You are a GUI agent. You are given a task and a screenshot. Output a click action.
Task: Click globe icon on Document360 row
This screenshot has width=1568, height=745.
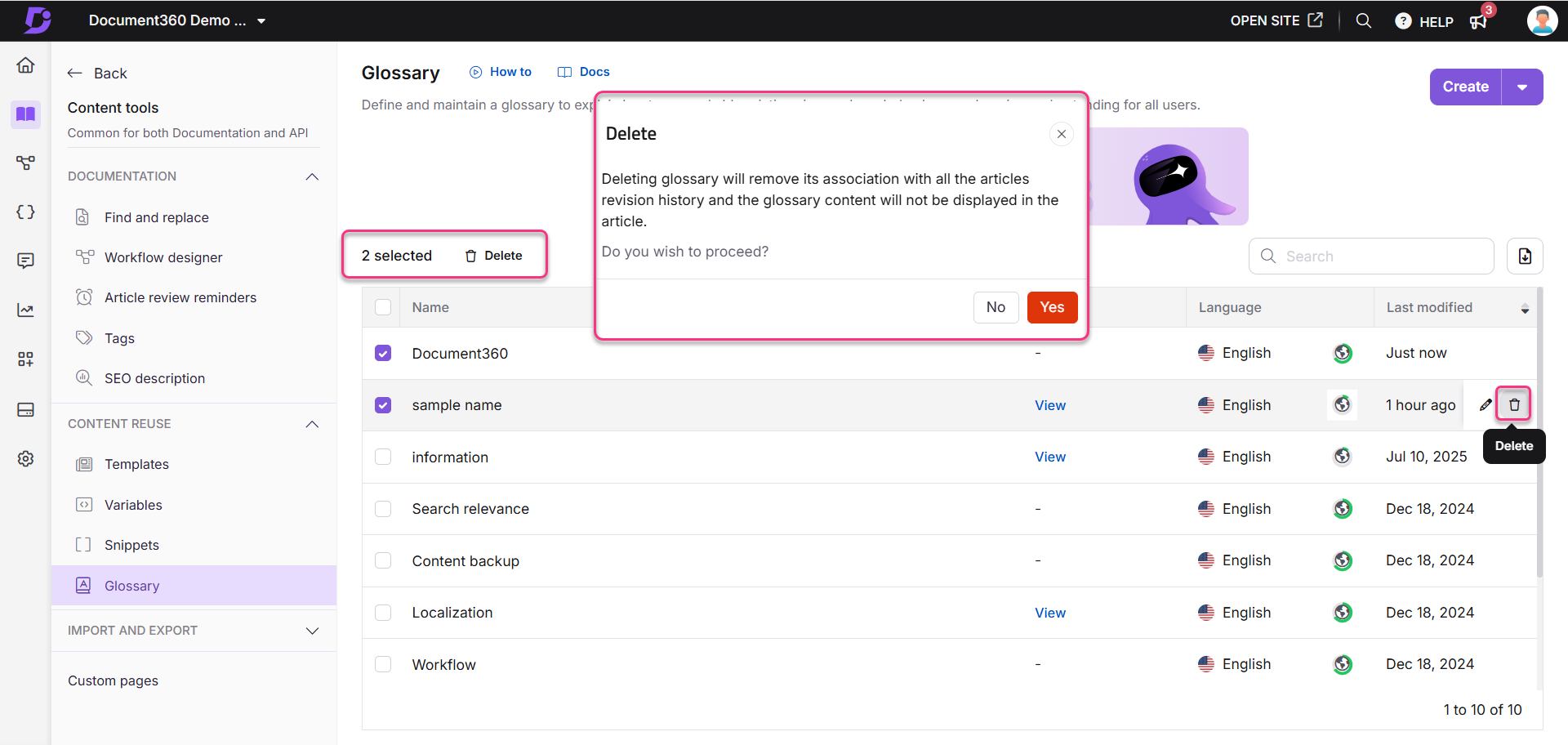tap(1343, 353)
